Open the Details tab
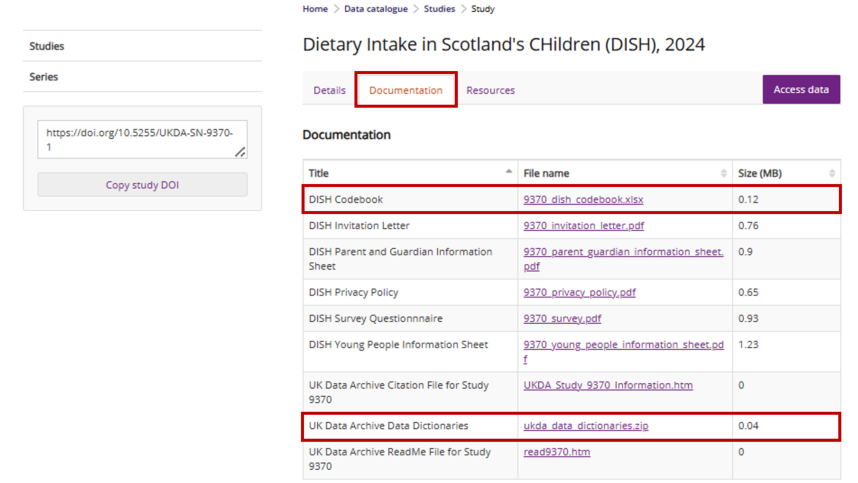This screenshot has height=483, width=858. (x=329, y=90)
